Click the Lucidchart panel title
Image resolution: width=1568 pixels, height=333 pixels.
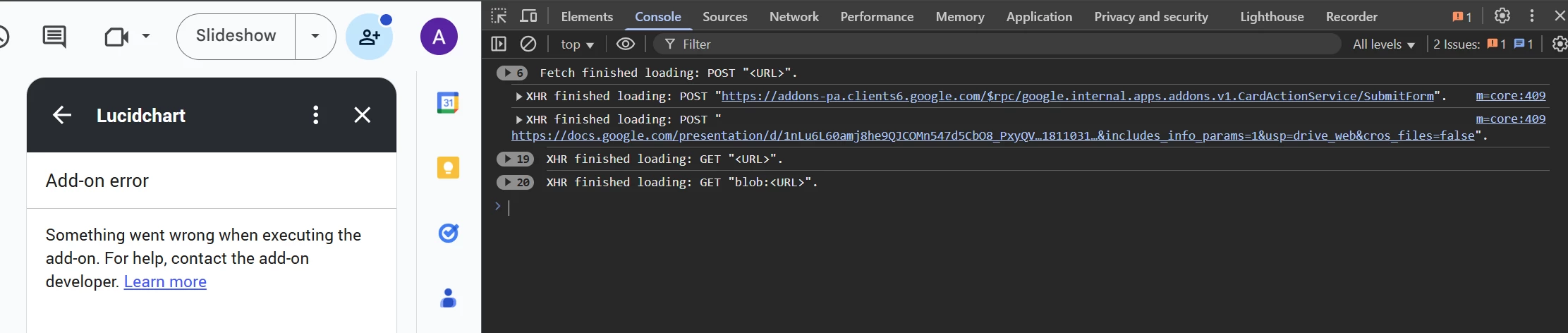(x=141, y=115)
